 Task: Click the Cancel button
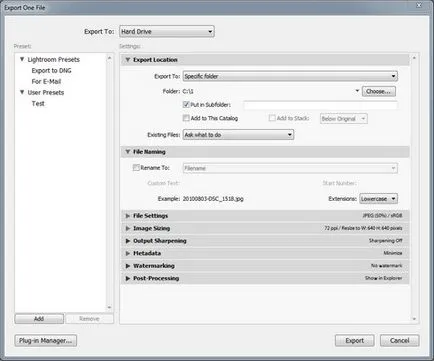400,341
